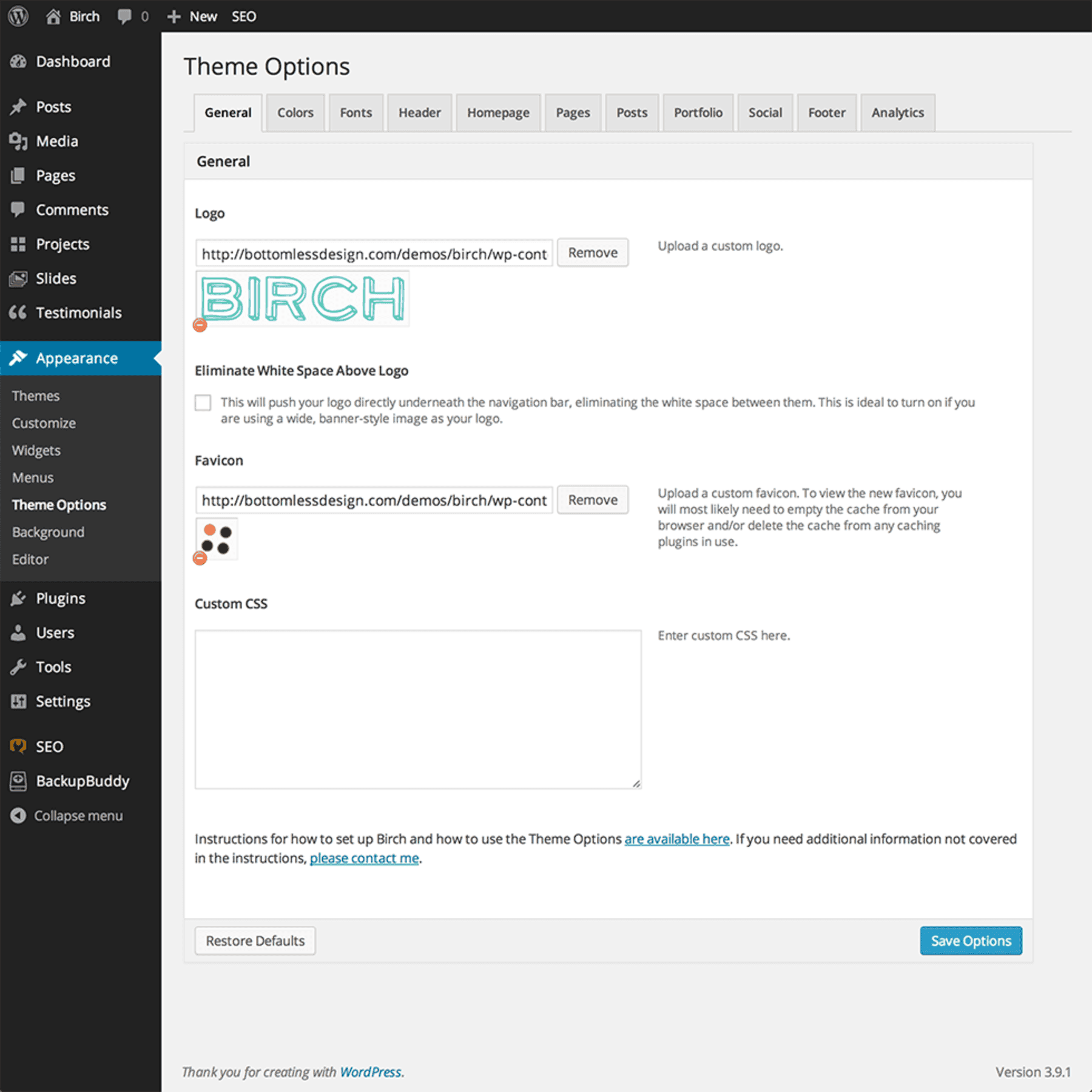This screenshot has height=1092, width=1092.
Task: Click the Dashboard gauge icon
Action: pyautogui.click(x=19, y=61)
